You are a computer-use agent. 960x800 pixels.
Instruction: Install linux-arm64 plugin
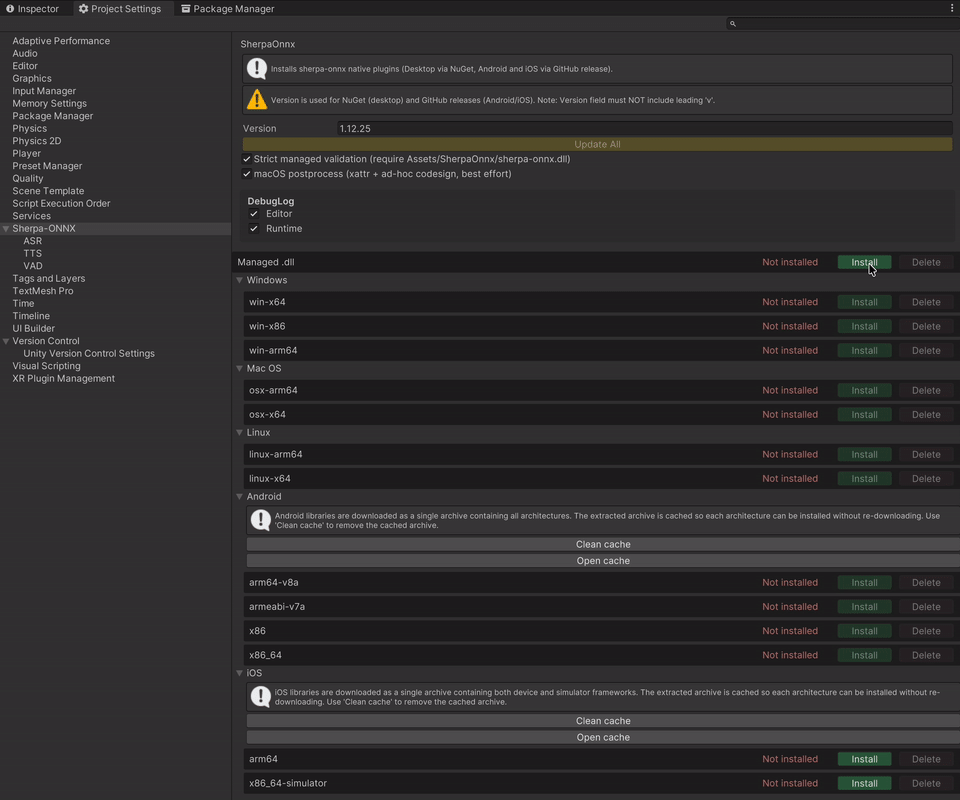864,454
